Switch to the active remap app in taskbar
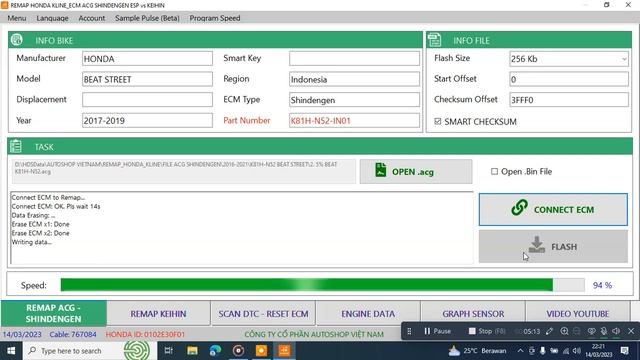Viewport: 640px width, 360px height. tap(284, 351)
